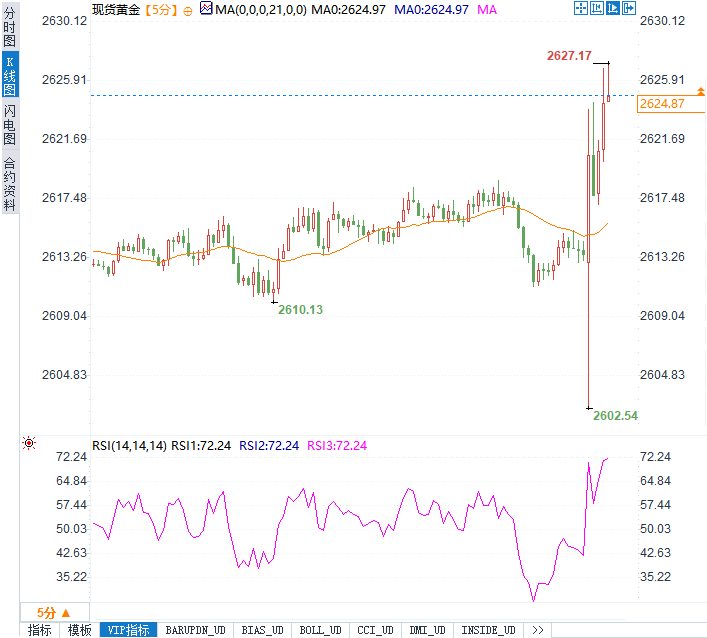Apply the BOLL_UD indicator
The image size is (707, 638).
320,630
